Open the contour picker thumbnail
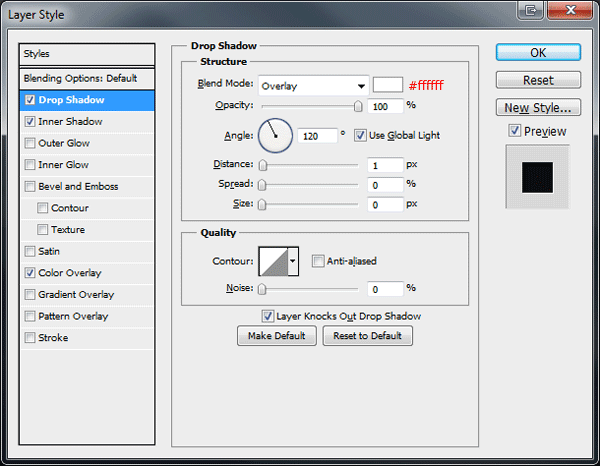This screenshot has height=466, width=600. pyautogui.click(x=274, y=261)
